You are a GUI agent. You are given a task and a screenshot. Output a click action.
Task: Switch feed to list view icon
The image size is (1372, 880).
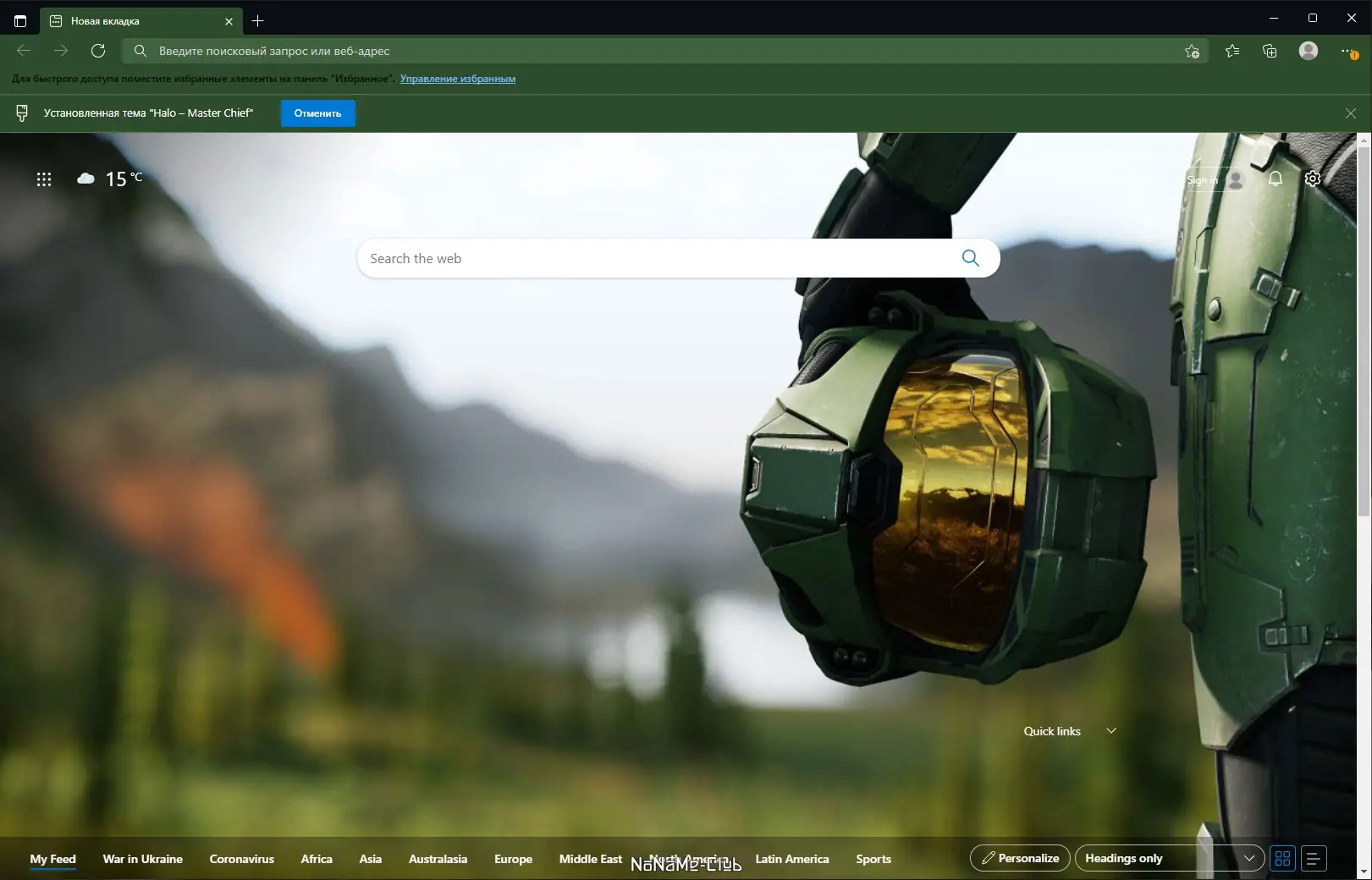(x=1314, y=858)
